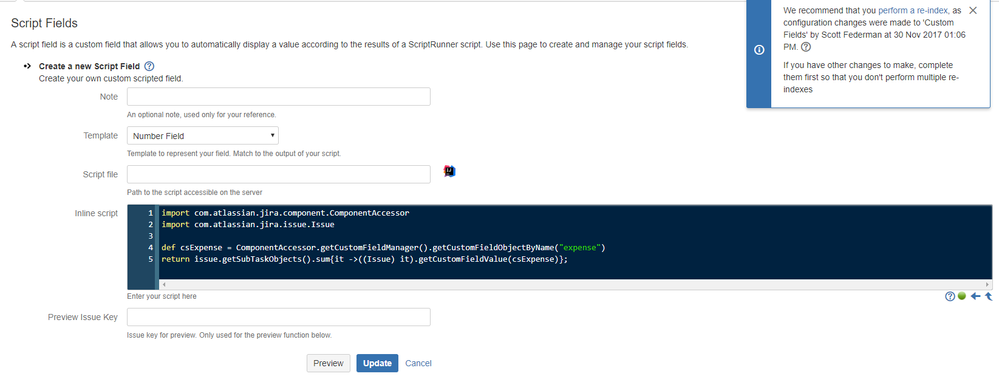This screenshot has width=999, height=382.
Task: Open the Template dropdown showing Number Field
Action: pos(203,136)
